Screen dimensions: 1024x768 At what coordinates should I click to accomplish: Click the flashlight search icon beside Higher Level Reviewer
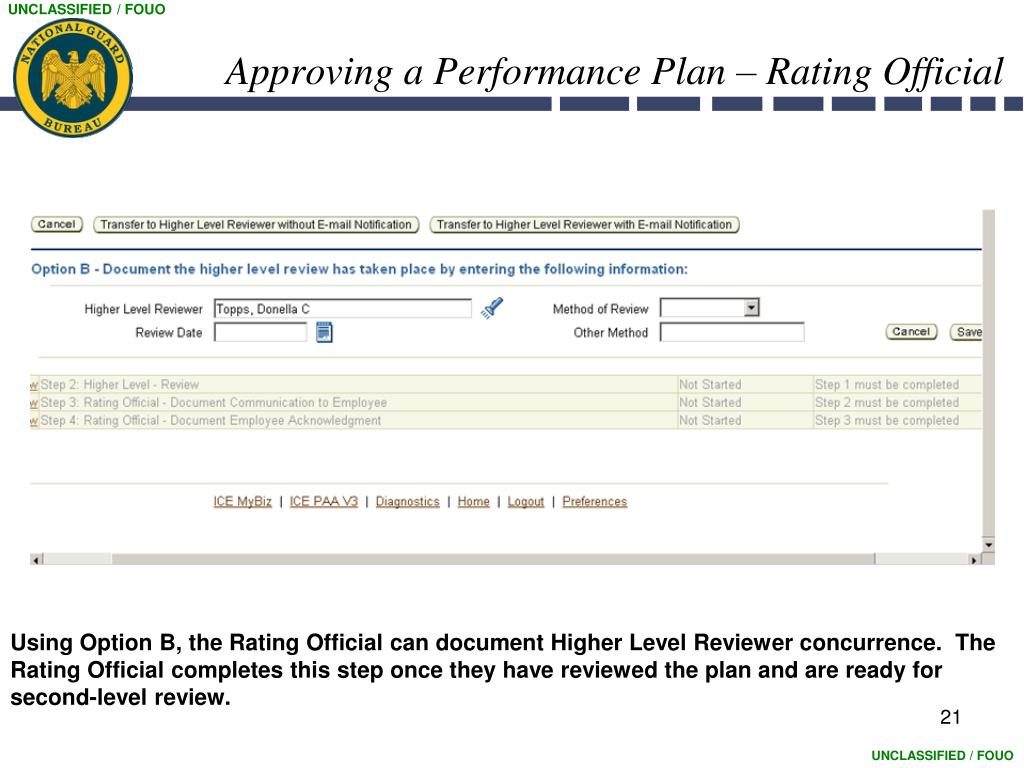(x=492, y=308)
